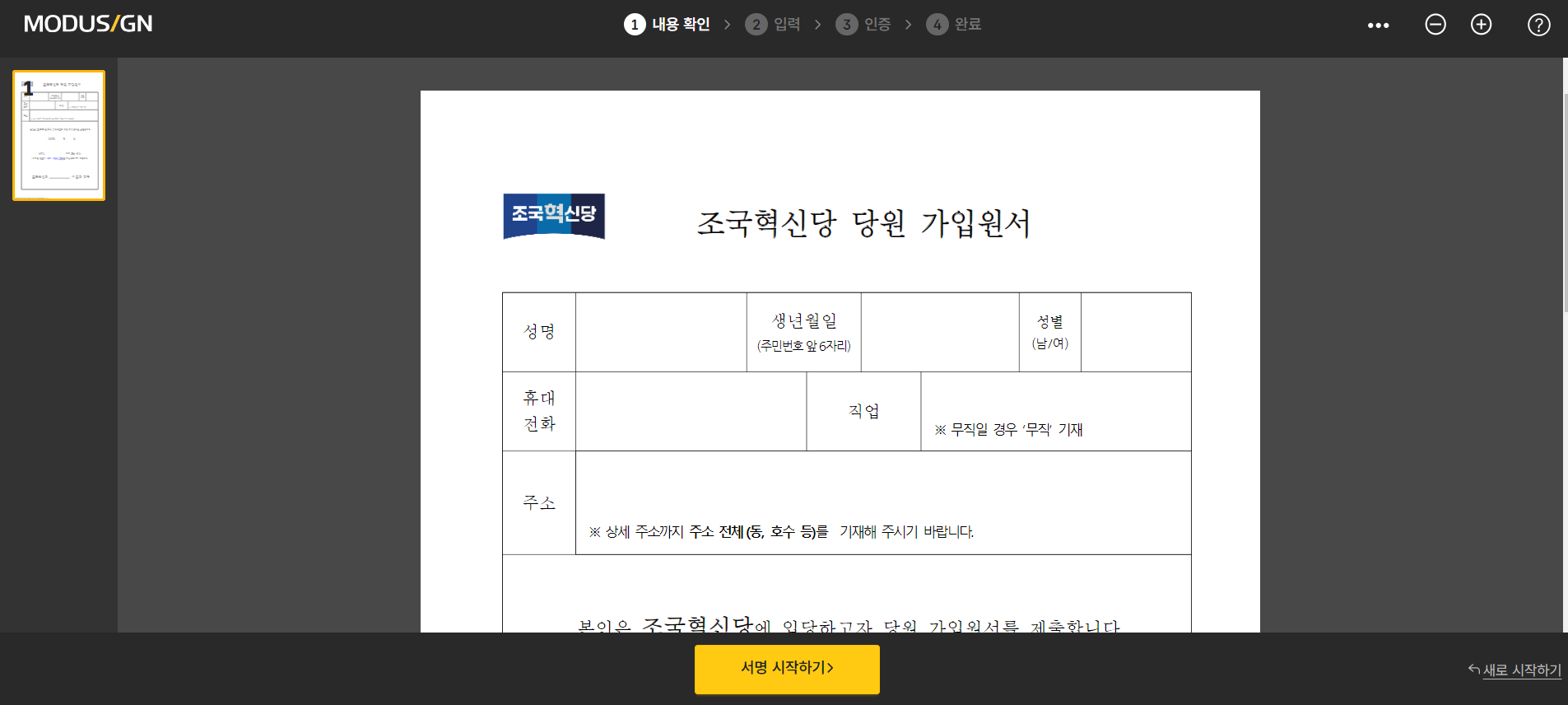
Task: Click the 생년월일 label cell
Action: click(x=804, y=332)
